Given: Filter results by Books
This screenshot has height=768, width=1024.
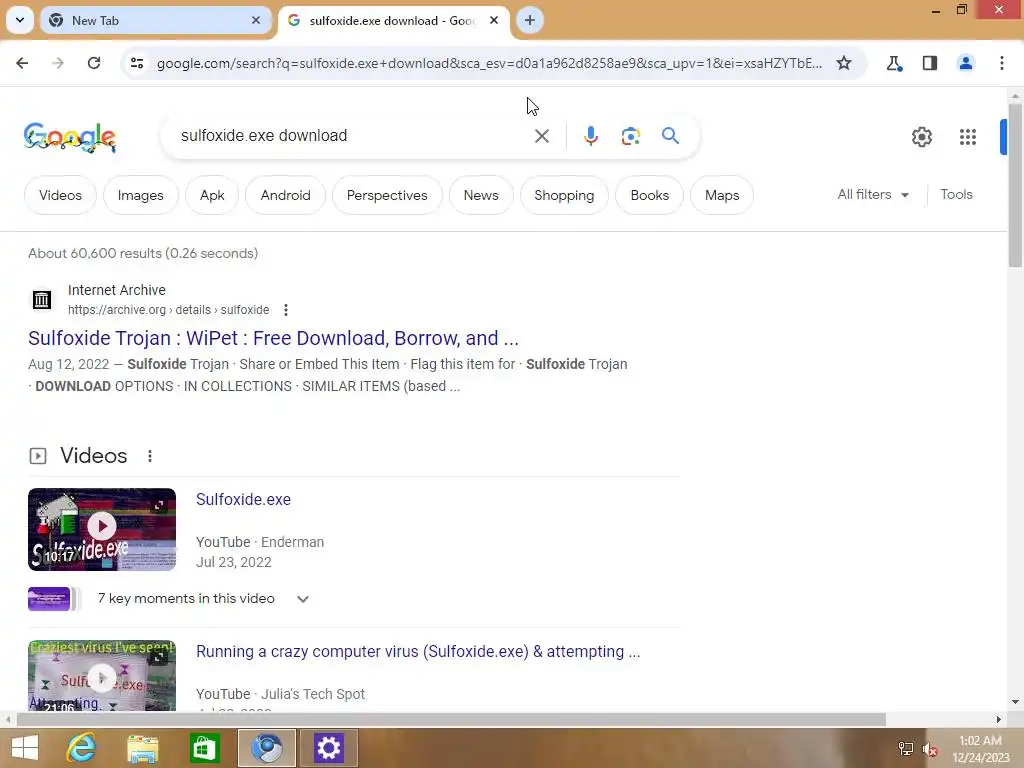Looking at the screenshot, I should pyautogui.click(x=650, y=195).
